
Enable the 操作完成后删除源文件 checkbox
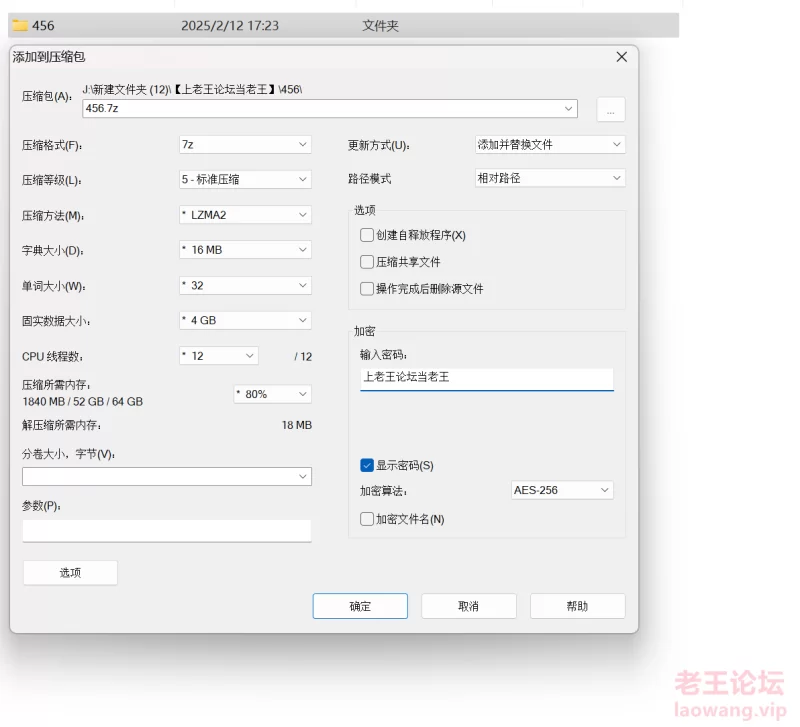(x=367, y=289)
